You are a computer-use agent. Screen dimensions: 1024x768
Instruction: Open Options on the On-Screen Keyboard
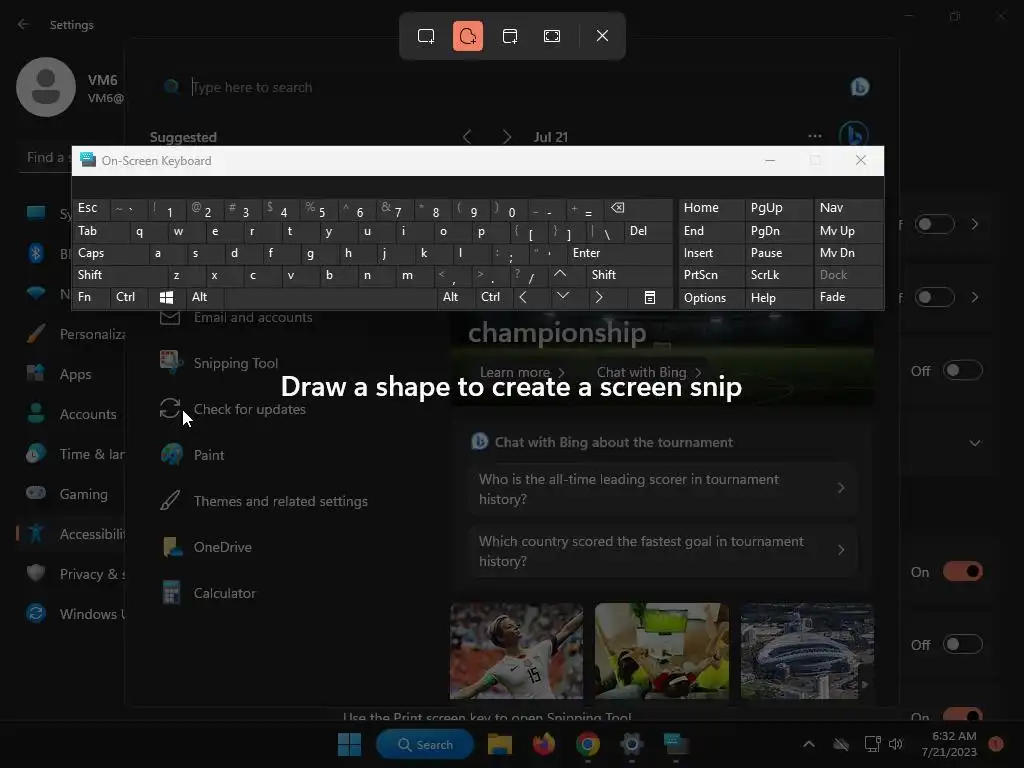tap(711, 297)
